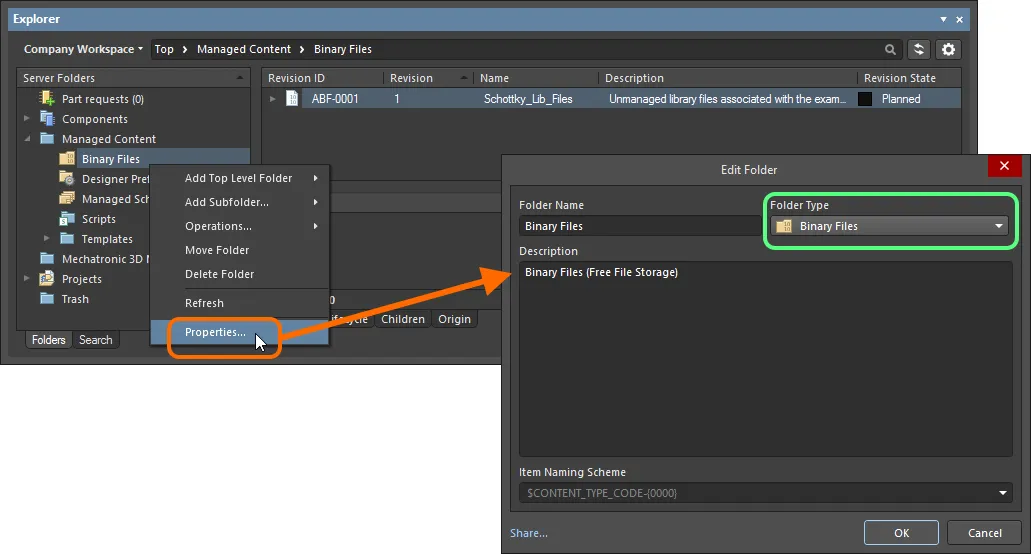Viewport: 1031px width, 554px height.
Task: Expand the Components tree node
Action: tap(28, 119)
